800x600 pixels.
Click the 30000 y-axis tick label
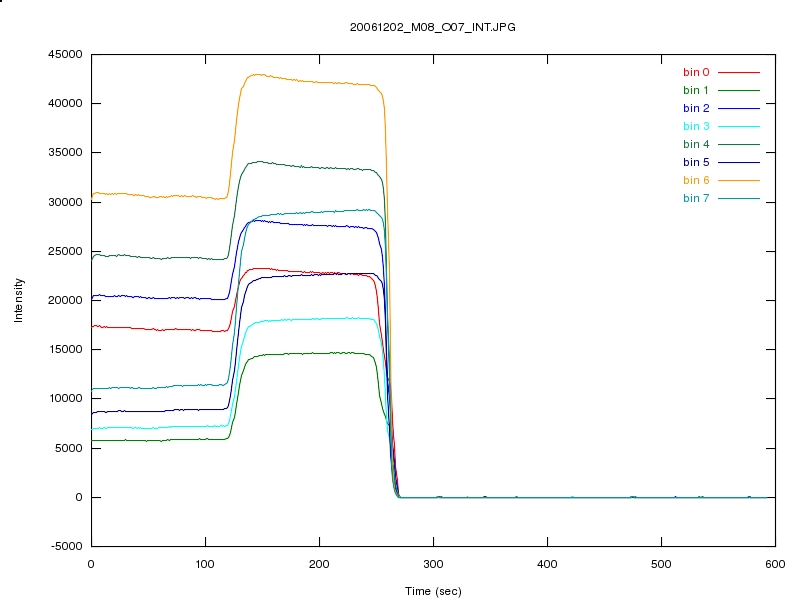click(x=65, y=202)
